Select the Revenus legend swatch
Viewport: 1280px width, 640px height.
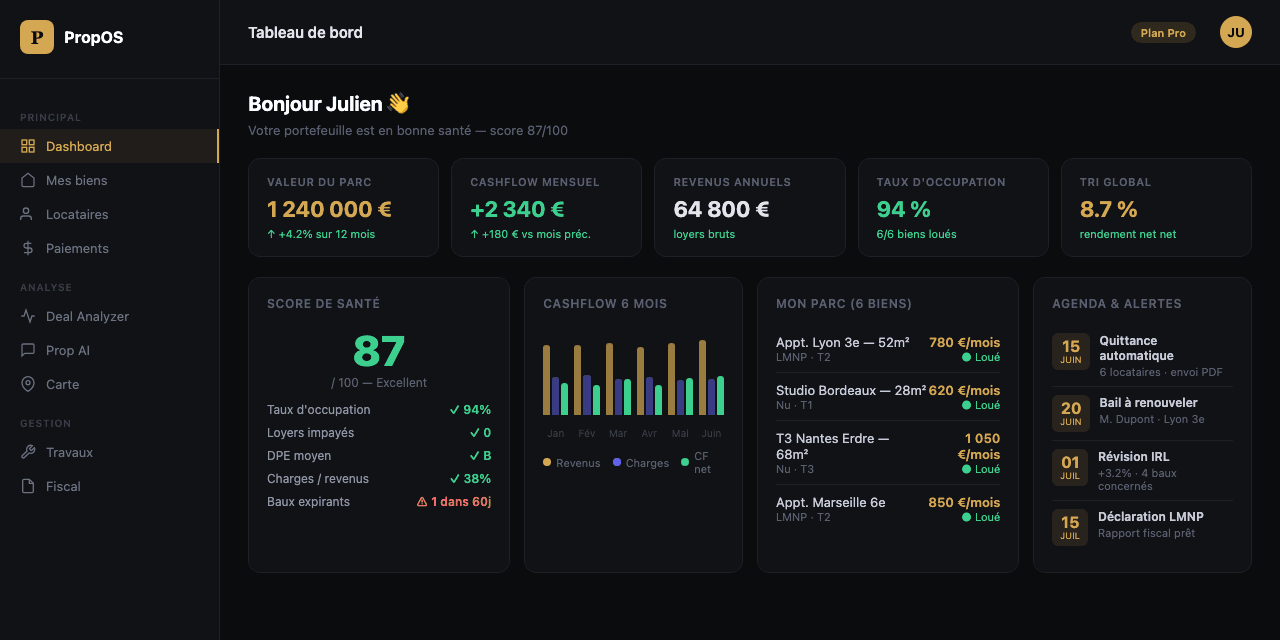[x=547, y=462]
